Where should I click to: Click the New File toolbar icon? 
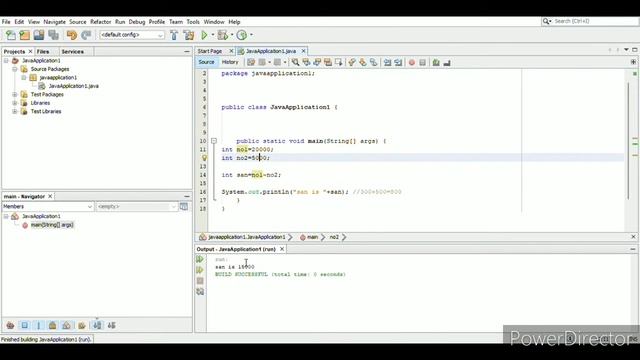11,35
